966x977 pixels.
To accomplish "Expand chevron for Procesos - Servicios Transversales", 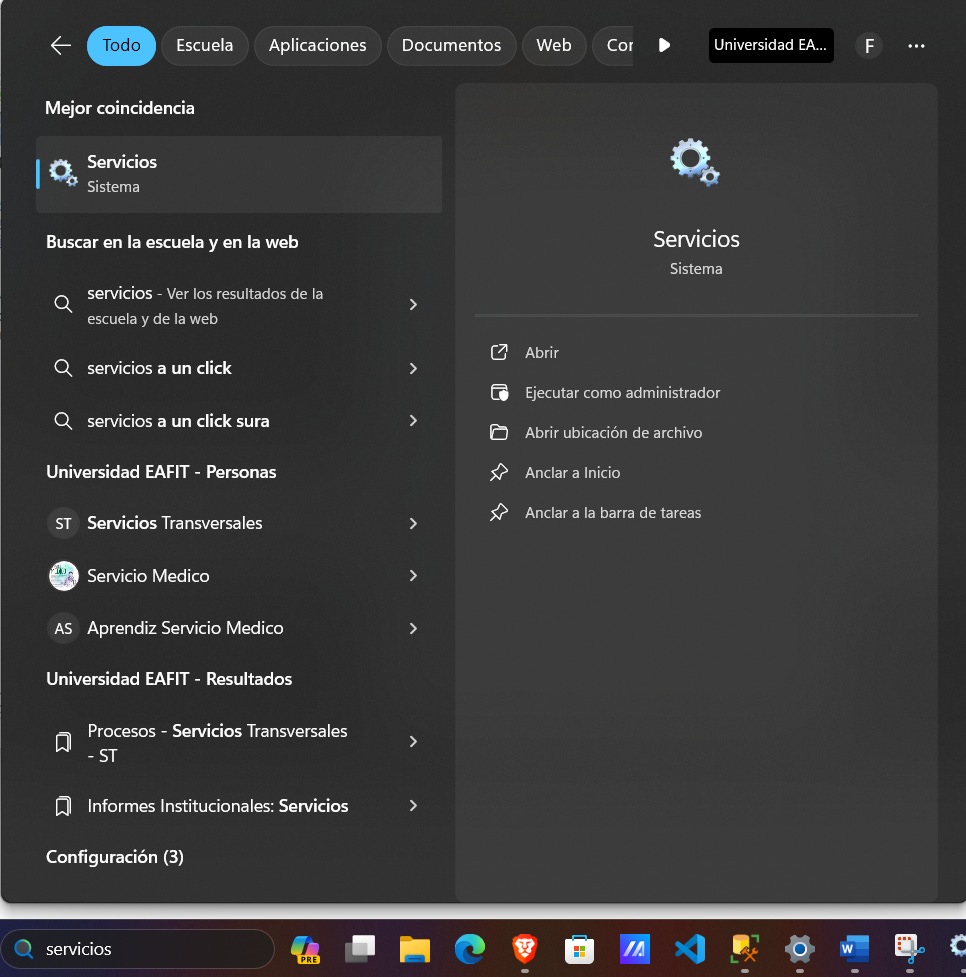I will (413, 741).
